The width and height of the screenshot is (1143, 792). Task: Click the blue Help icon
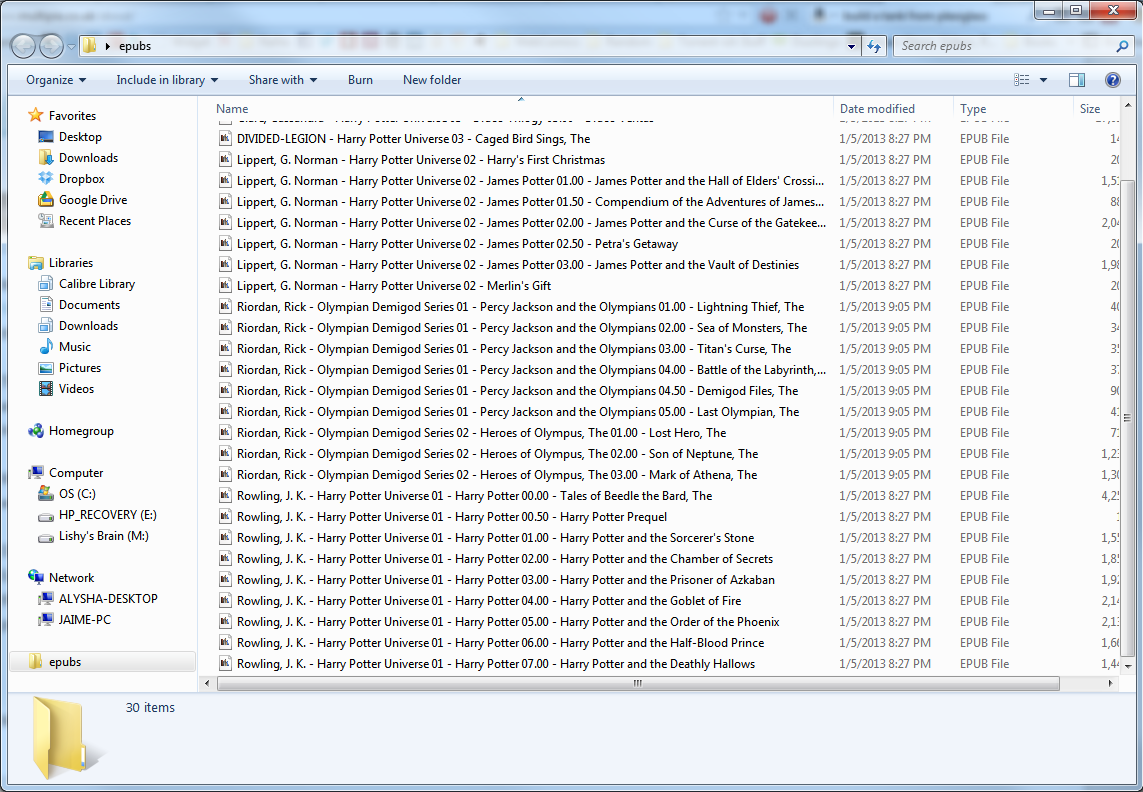pyautogui.click(x=1112, y=79)
